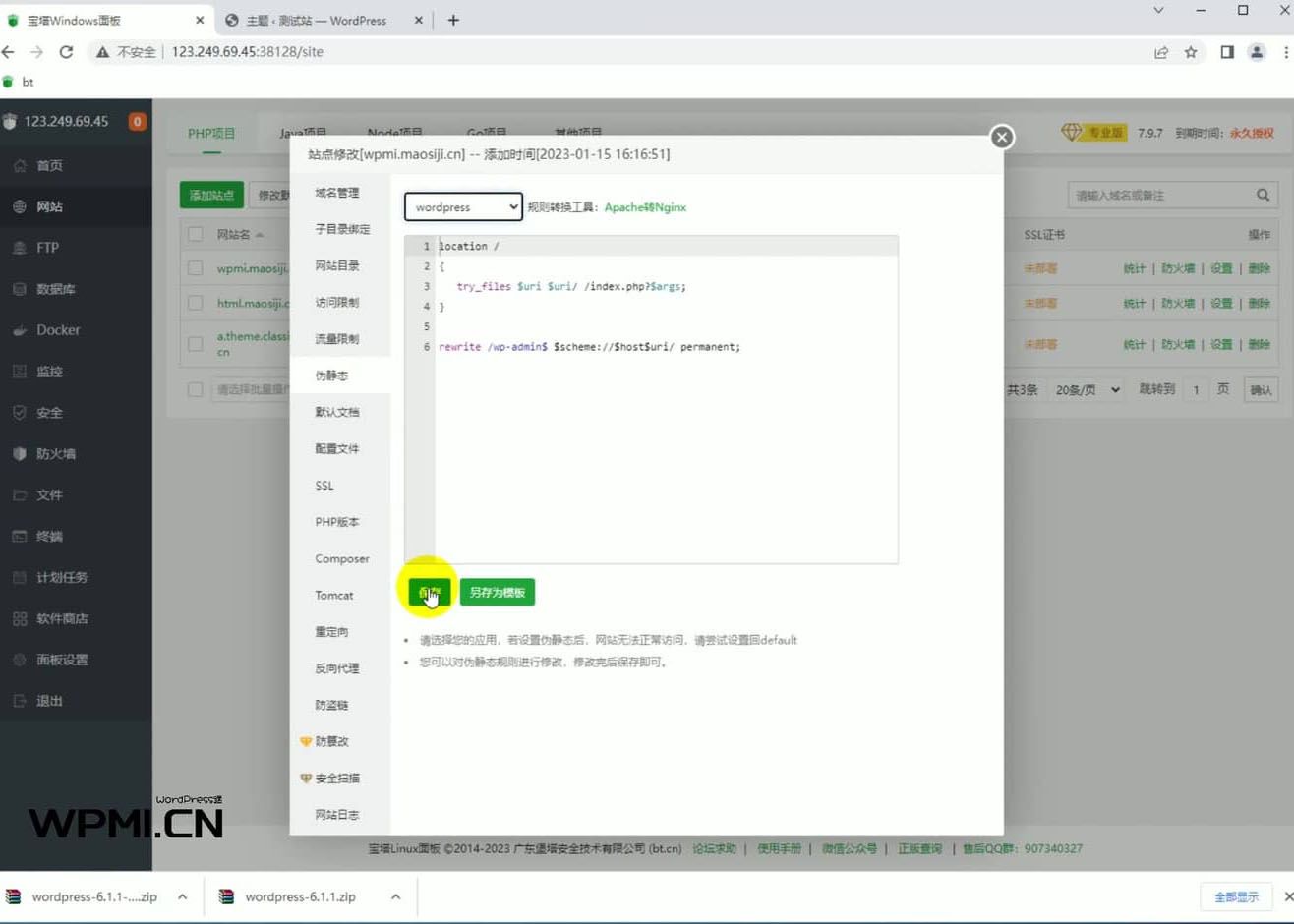
Task: Click the Docker sidebar icon
Action: 20,330
